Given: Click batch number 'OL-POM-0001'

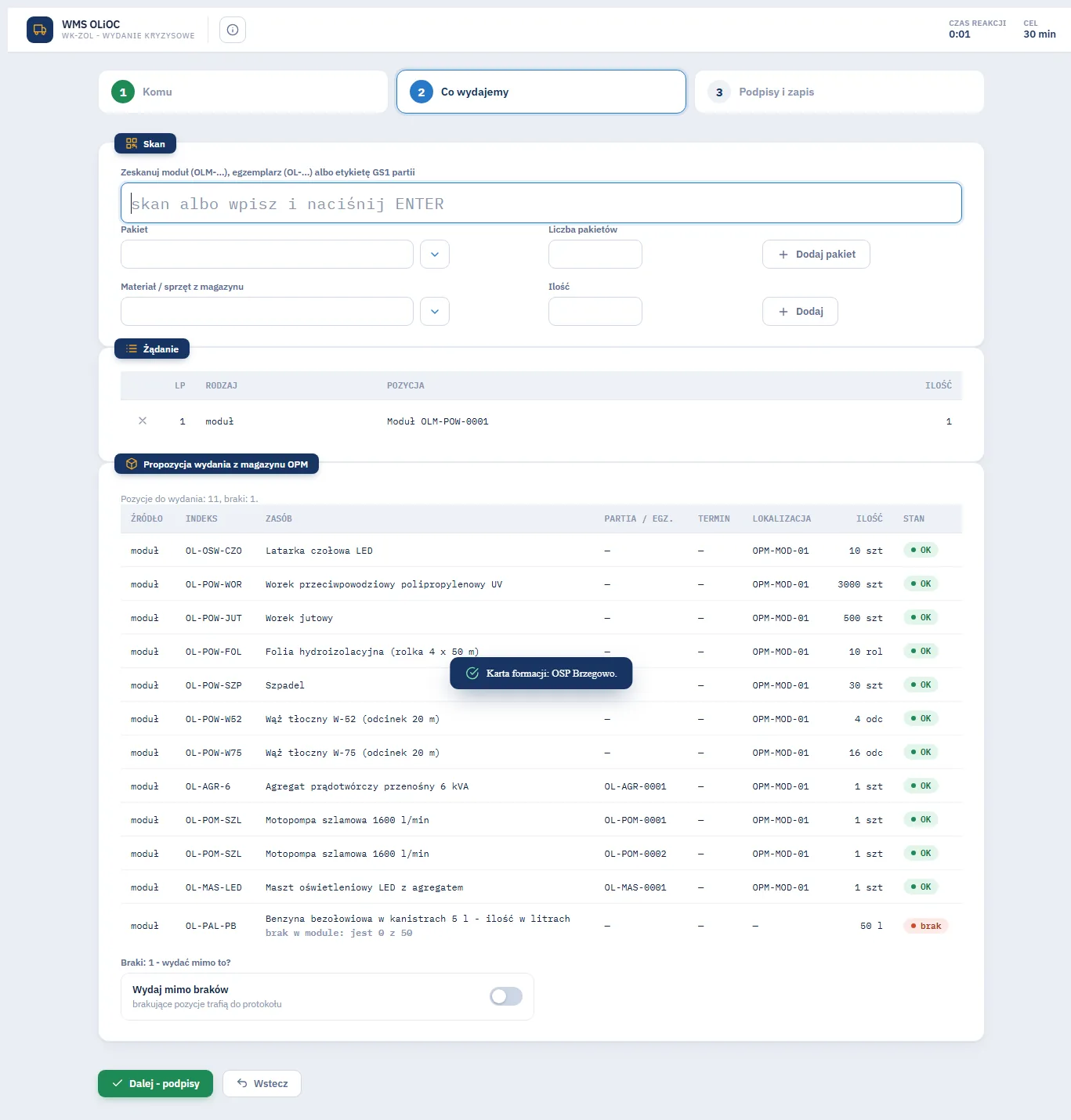Looking at the screenshot, I should (635, 820).
